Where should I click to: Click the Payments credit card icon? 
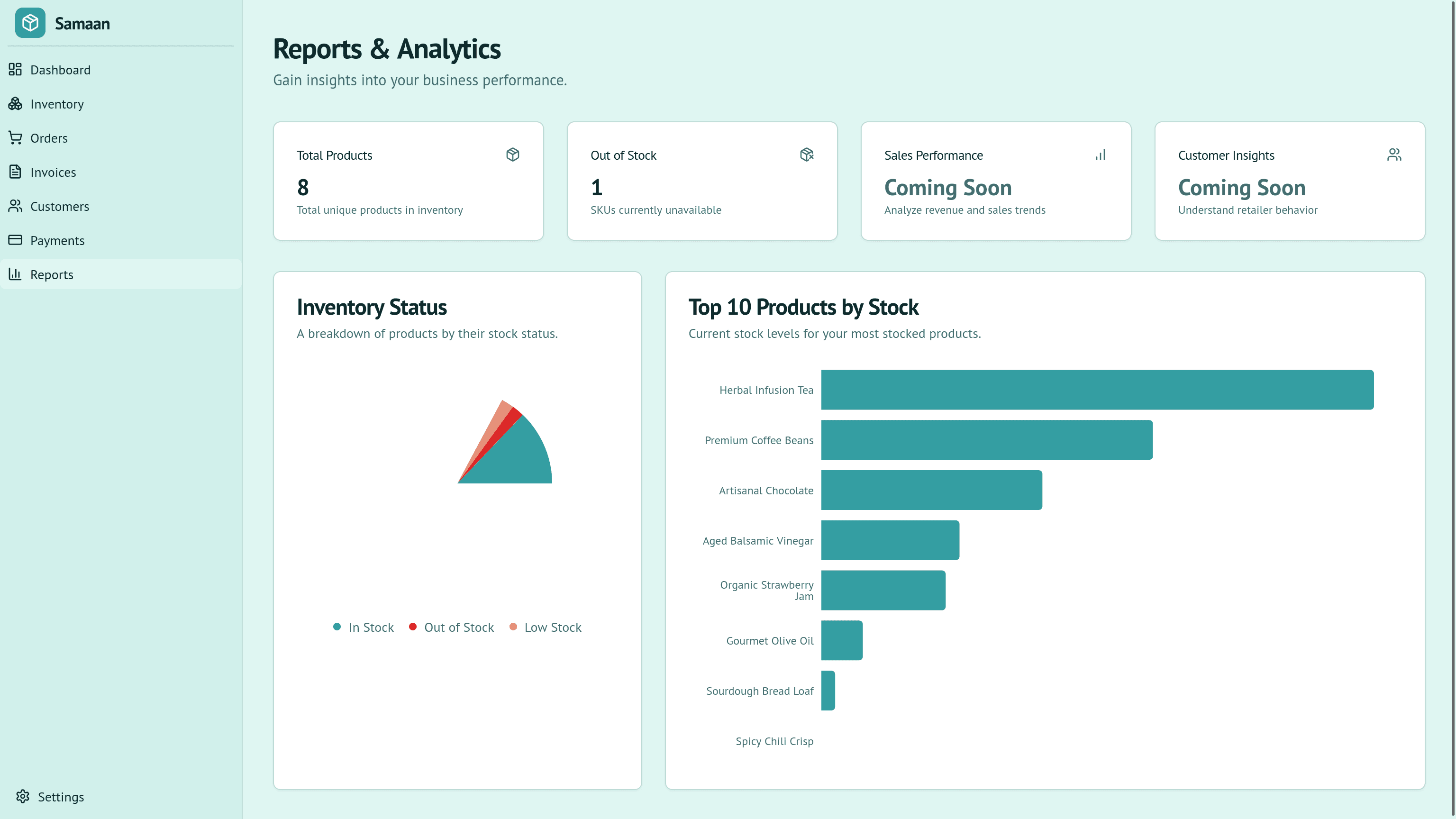point(15,240)
